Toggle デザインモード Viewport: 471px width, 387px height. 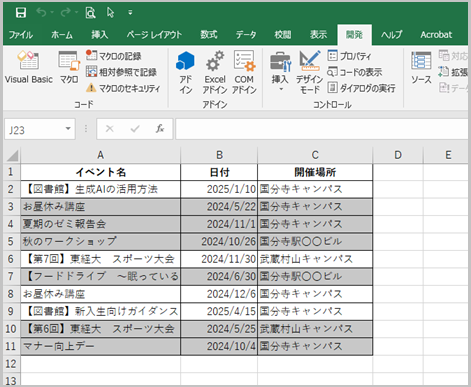pos(310,72)
